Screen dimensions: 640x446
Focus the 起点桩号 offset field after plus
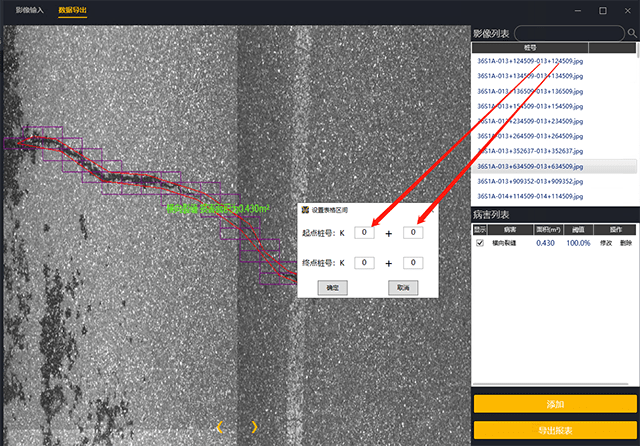(x=412, y=233)
